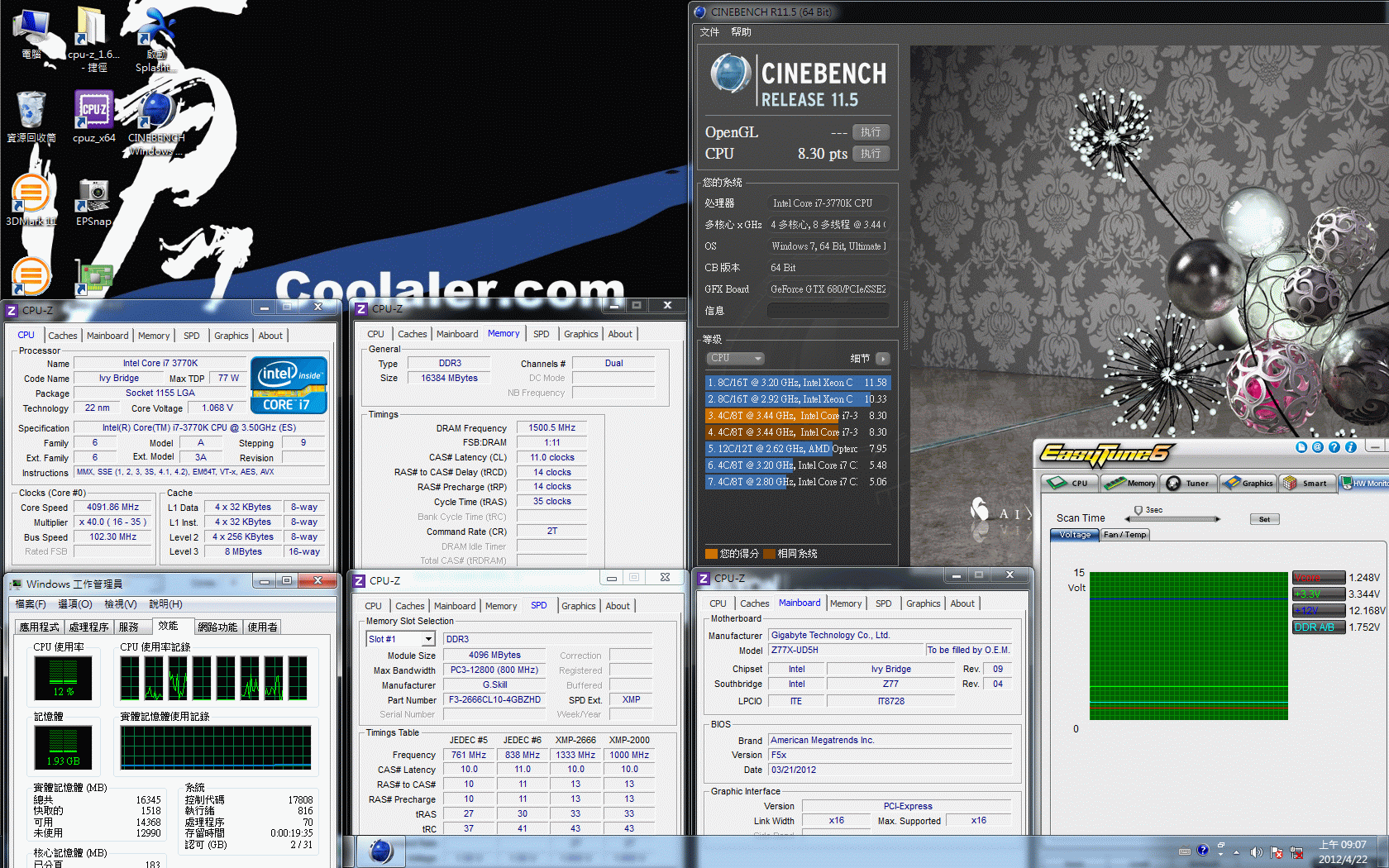This screenshot has width=1389, height=868.
Task: Open the EPSnap camera desktop shortcut
Action: point(93,201)
